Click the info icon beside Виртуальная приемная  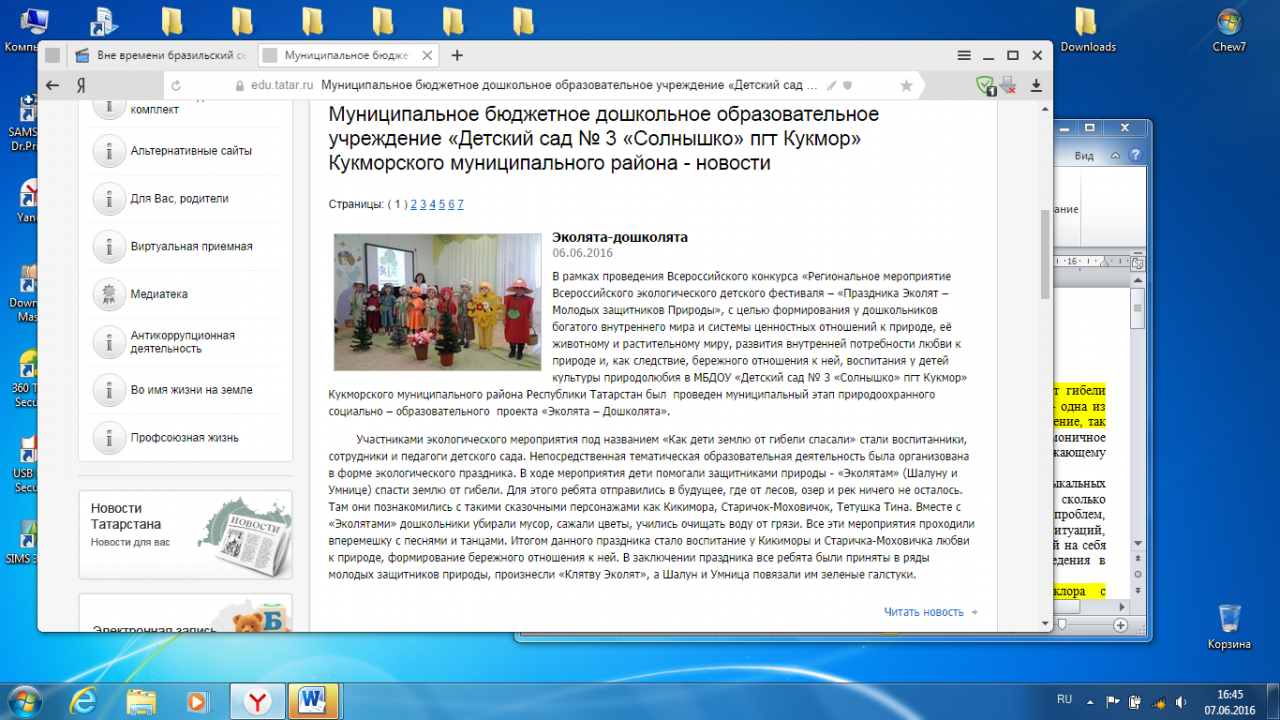pos(108,247)
